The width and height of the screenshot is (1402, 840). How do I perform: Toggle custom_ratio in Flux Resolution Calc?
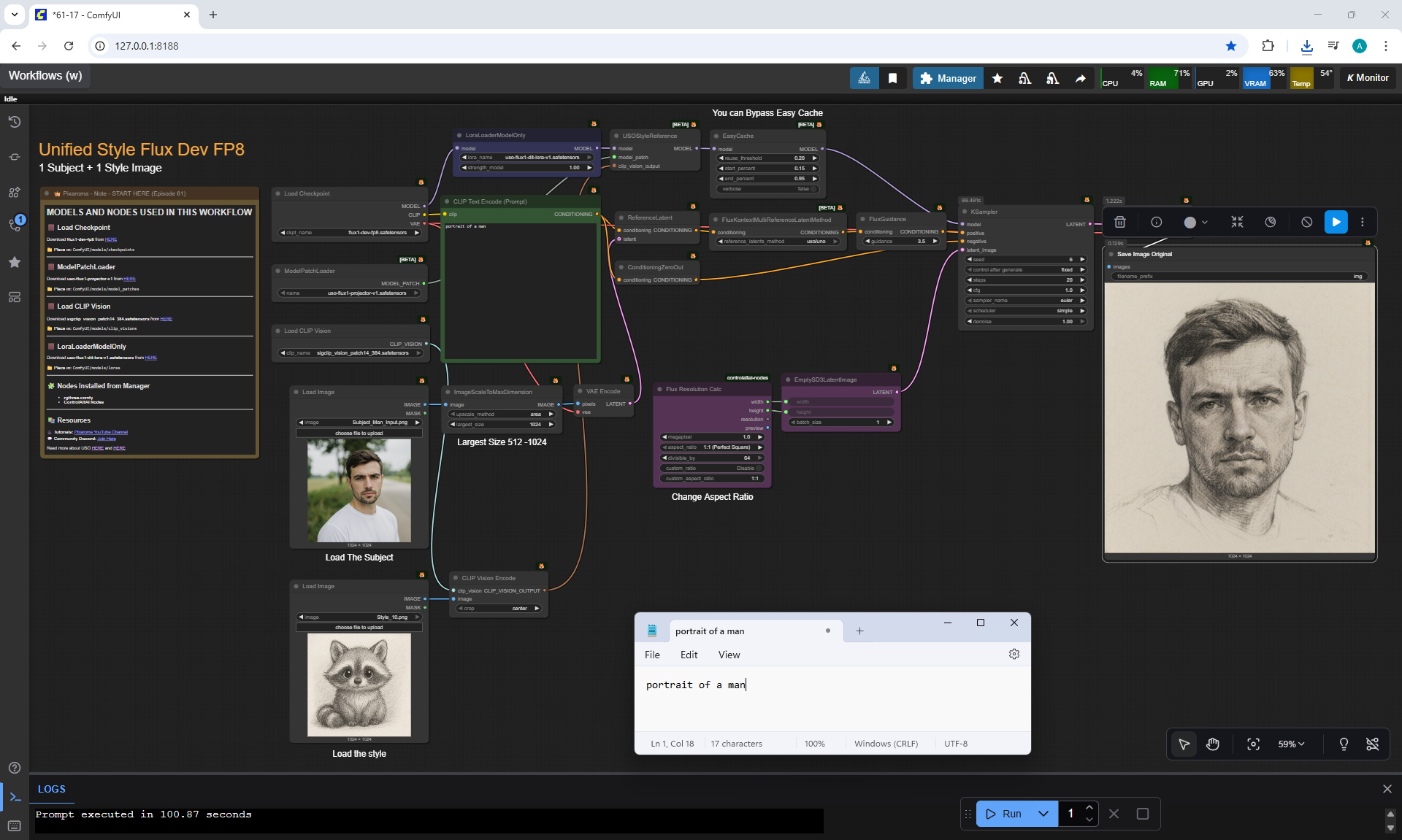758,469
